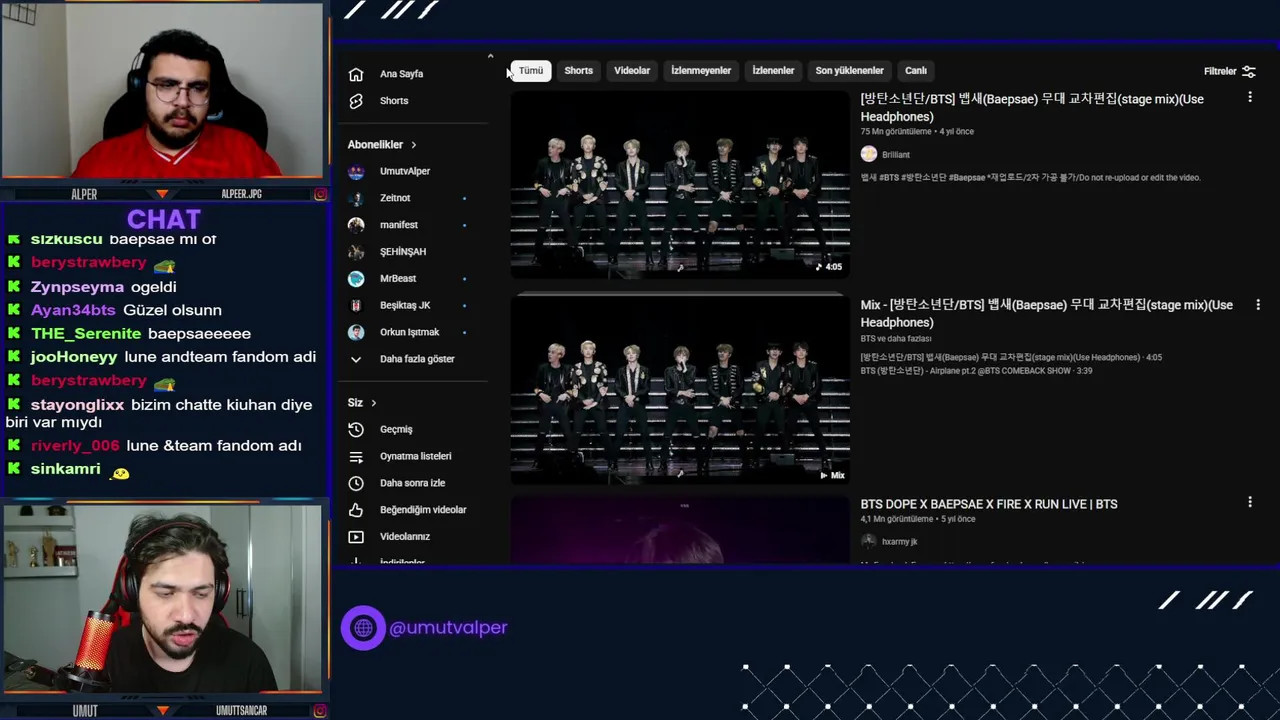
Task: Open the Brilliant channel avatar under the first video
Action: pyautogui.click(x=869, y=154)
